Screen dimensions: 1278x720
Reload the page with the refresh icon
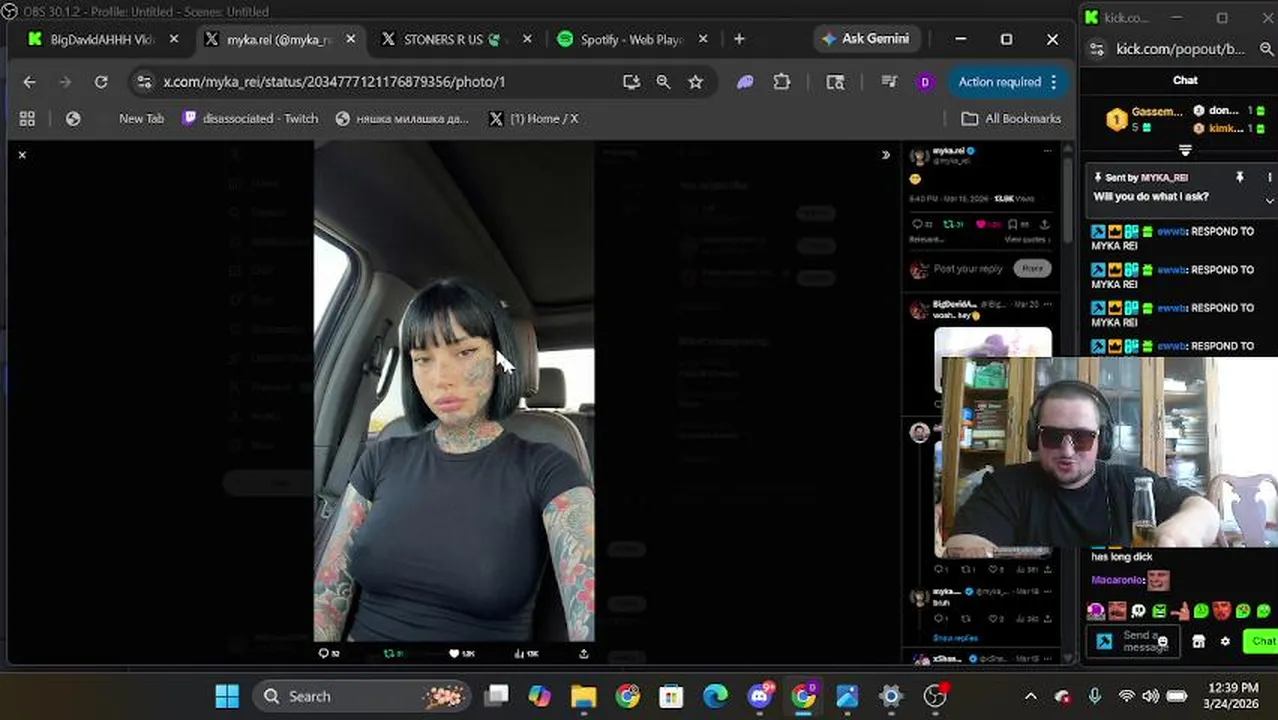[101, 82]
